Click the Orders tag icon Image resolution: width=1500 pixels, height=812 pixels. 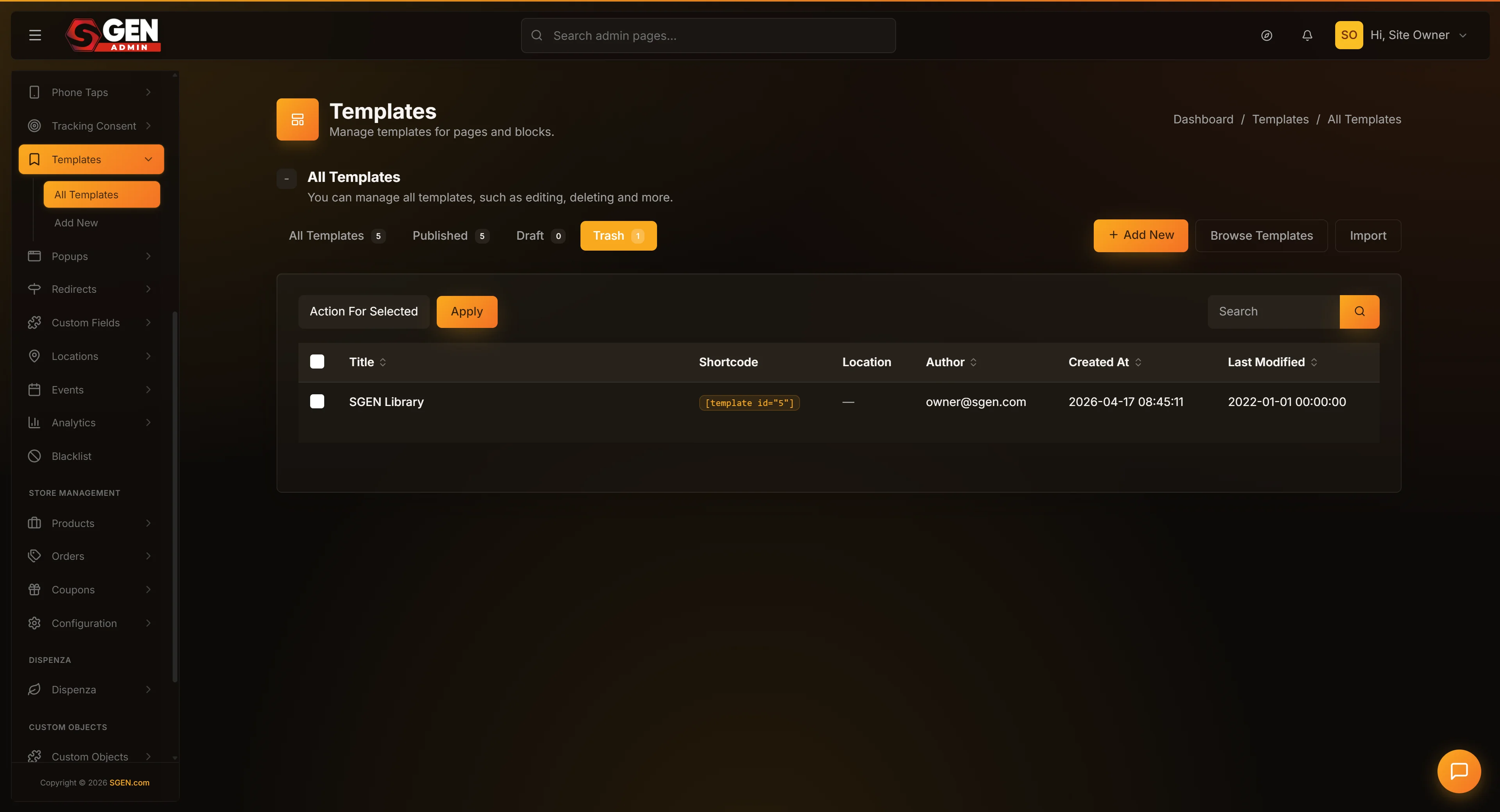(x=34, y=556)
